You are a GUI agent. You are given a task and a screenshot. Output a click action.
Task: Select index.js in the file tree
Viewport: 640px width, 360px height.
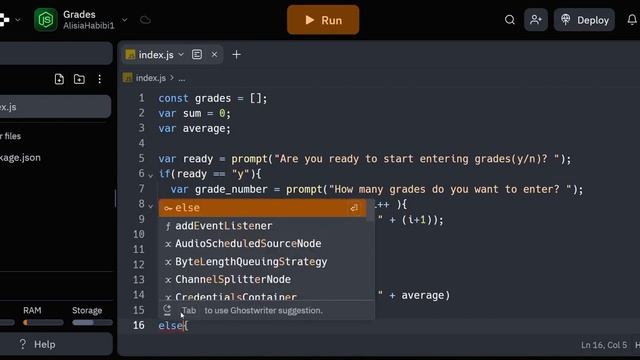55,107
